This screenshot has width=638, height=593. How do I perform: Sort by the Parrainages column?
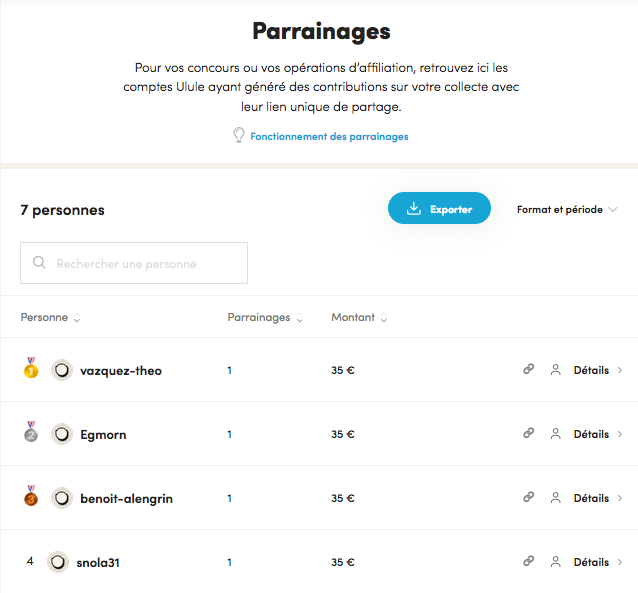pos(264,318)
